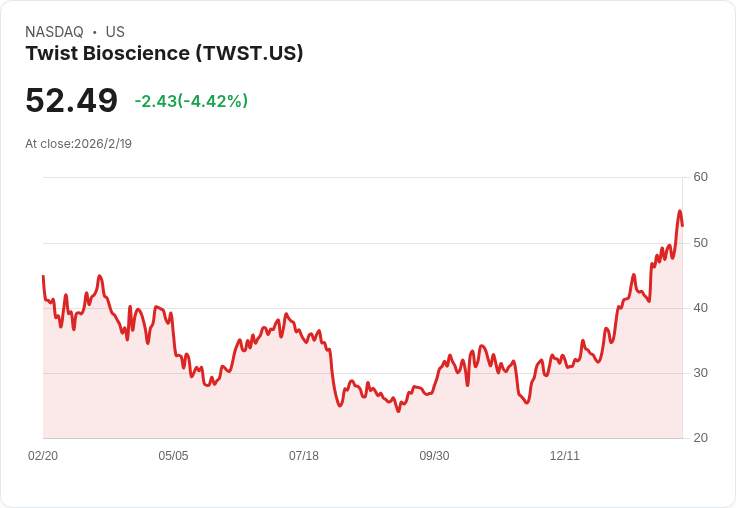Click the final endpoint of the price line
The image size is (736, 508).
click(x=682, y=226)
